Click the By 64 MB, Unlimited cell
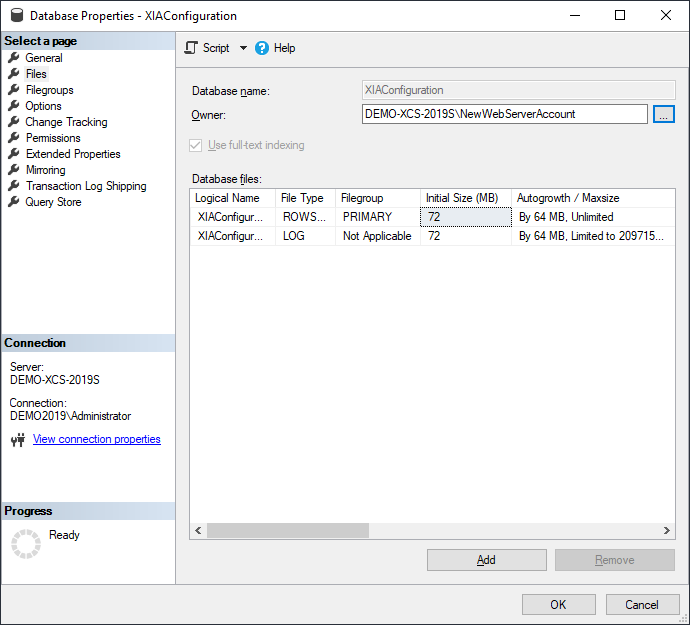The width and height of the screenshot is (690, 625). click(593, 217)
